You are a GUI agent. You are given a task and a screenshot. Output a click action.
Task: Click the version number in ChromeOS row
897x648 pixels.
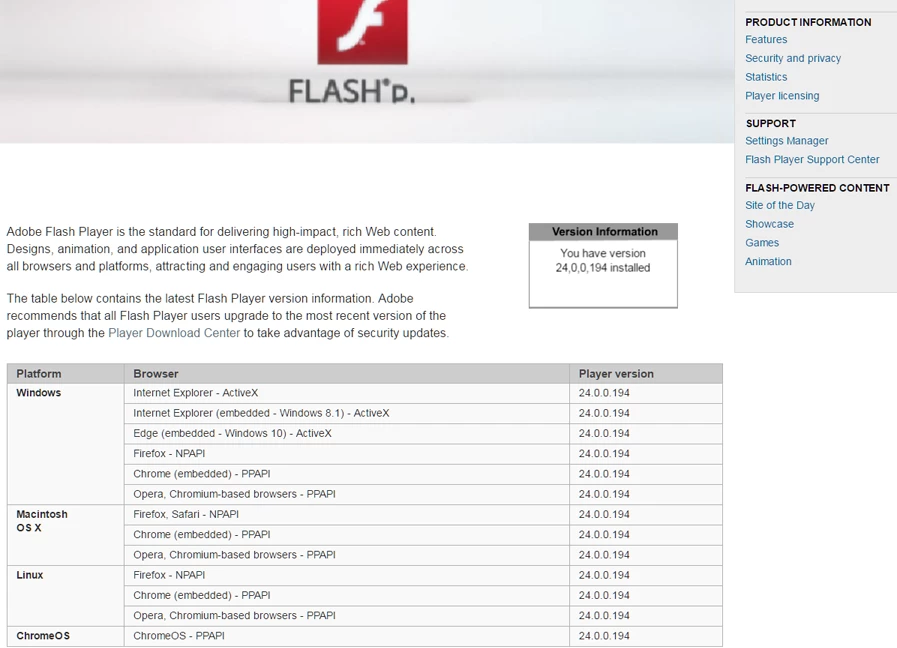click(x=604, y=636)
